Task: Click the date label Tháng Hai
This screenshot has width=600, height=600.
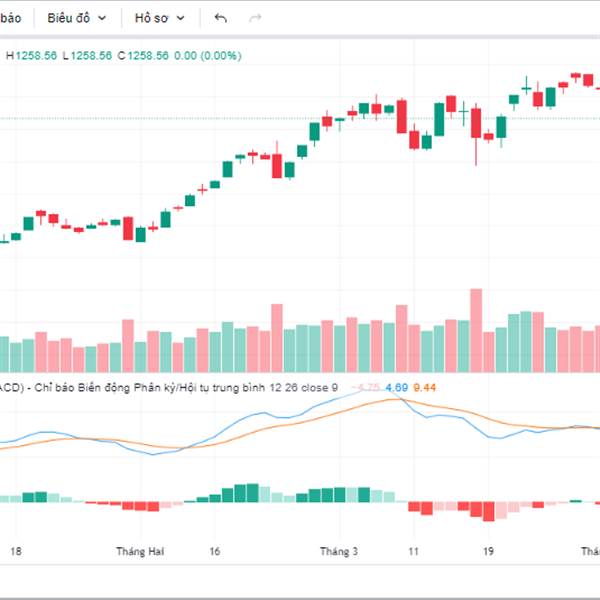Action: pyautogui.click(x=140, y=551)
